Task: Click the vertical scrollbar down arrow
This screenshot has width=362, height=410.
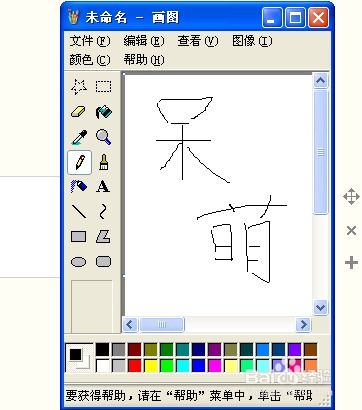Action: 321,307
